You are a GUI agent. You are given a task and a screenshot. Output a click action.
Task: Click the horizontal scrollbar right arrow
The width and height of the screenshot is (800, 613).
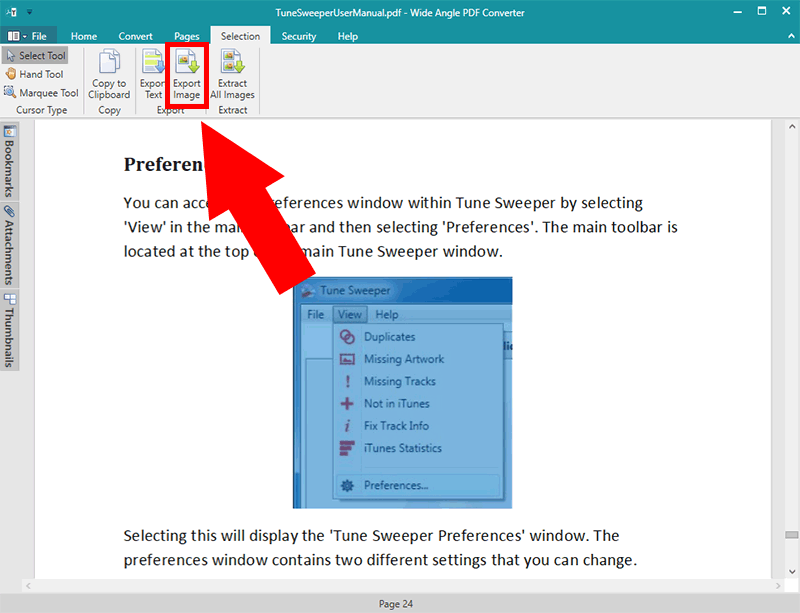pos(778,586)
